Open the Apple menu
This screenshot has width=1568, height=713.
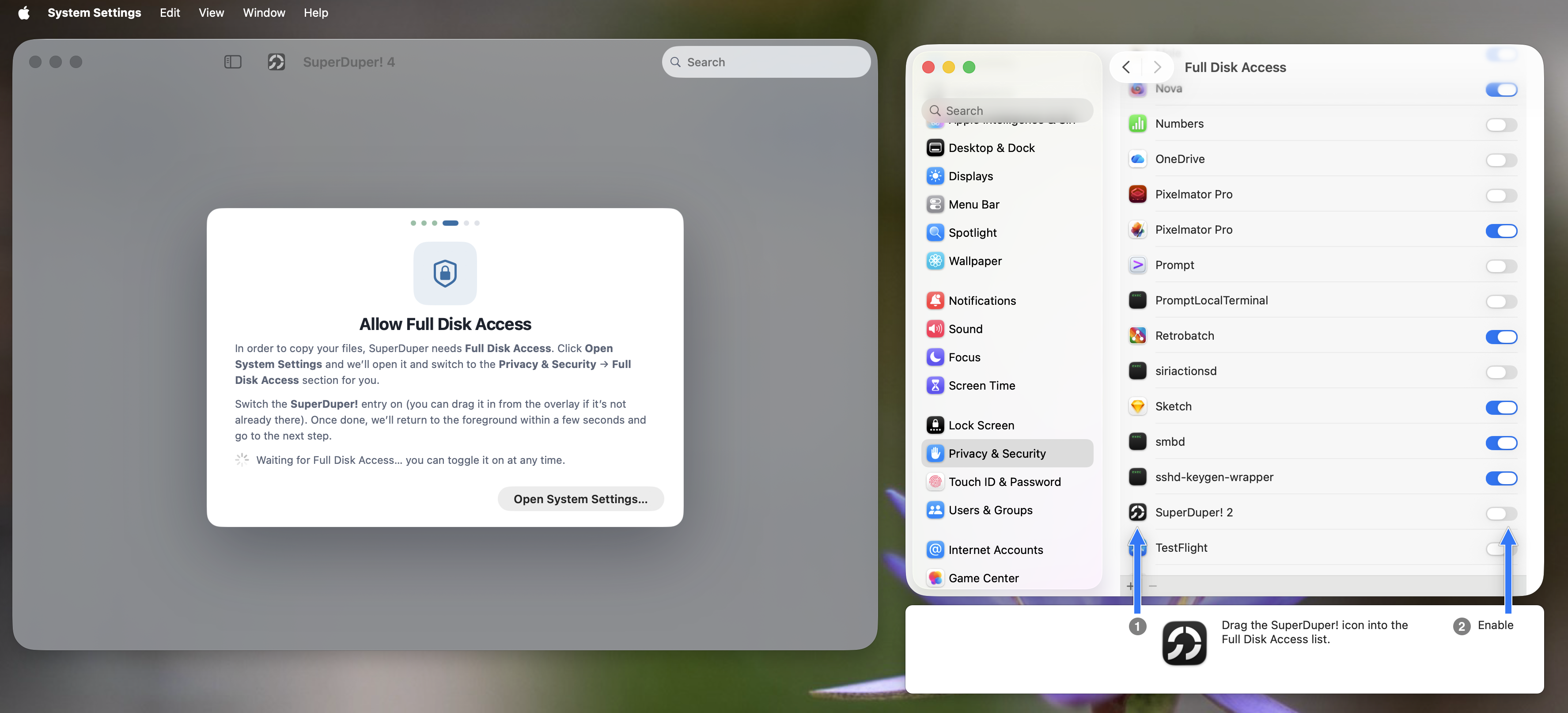(x=24, y=13)
